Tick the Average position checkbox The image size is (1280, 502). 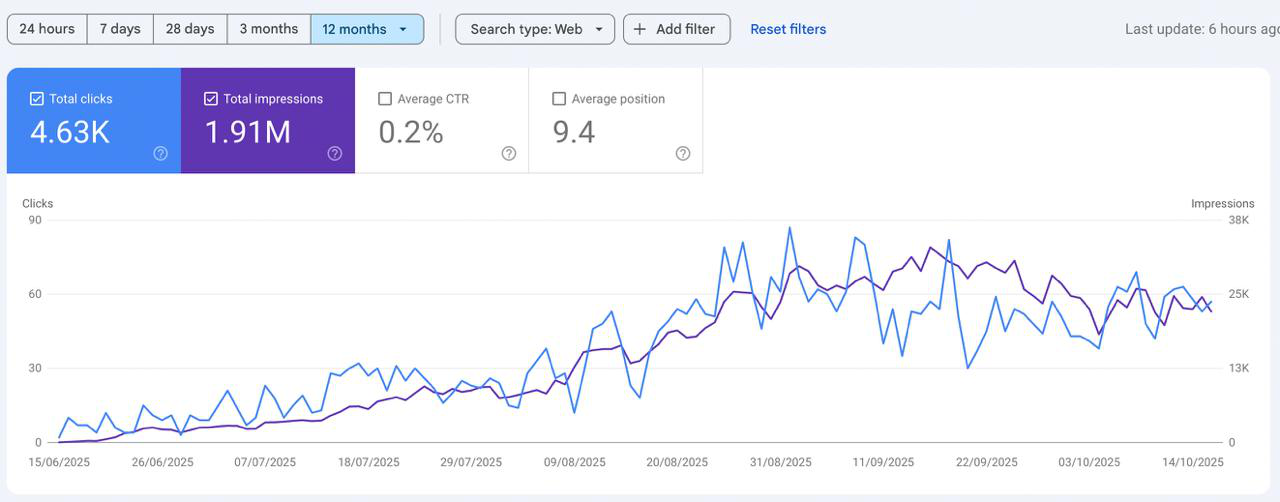pyautogui.click(x=559, y=99)
